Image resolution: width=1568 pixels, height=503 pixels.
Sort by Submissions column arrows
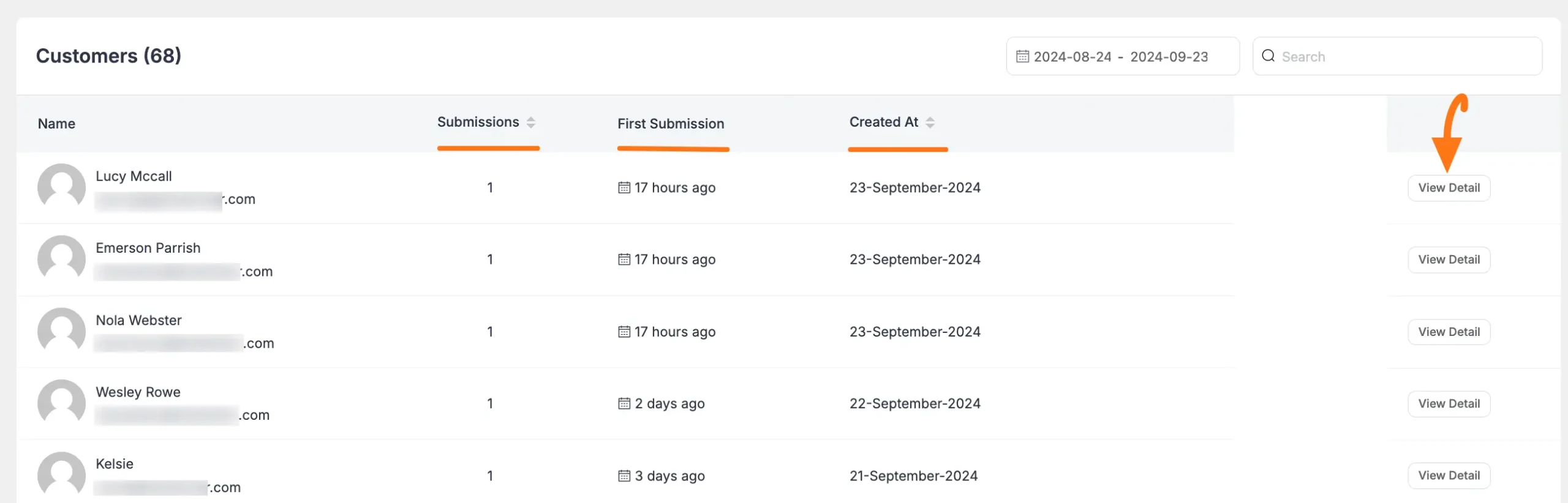[531, 122]
